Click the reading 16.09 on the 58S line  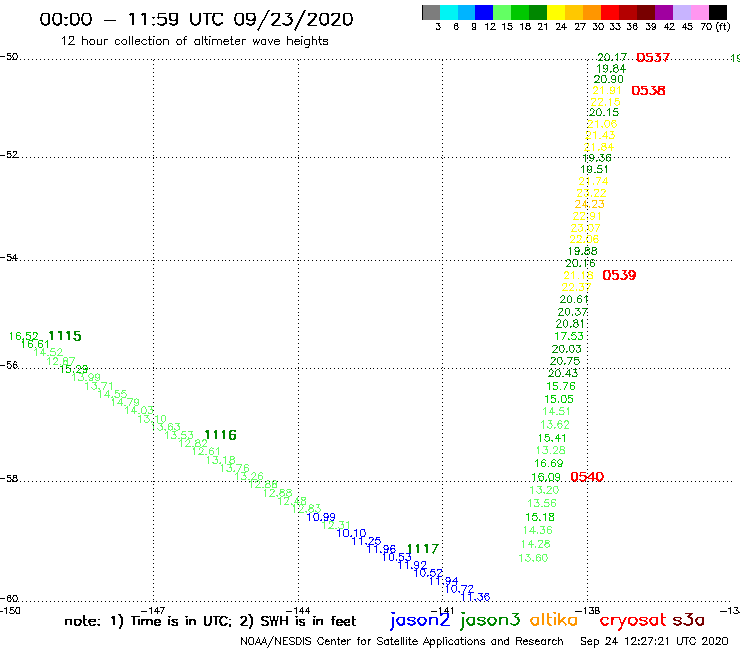click(546, 477)
